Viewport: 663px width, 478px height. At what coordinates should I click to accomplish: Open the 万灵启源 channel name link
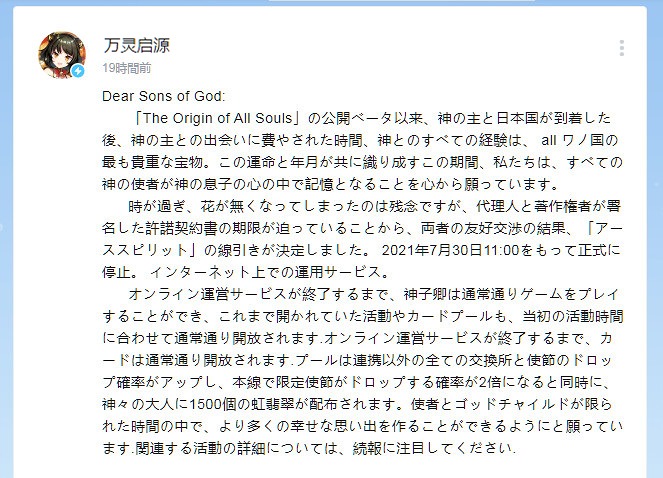point(134,45)
